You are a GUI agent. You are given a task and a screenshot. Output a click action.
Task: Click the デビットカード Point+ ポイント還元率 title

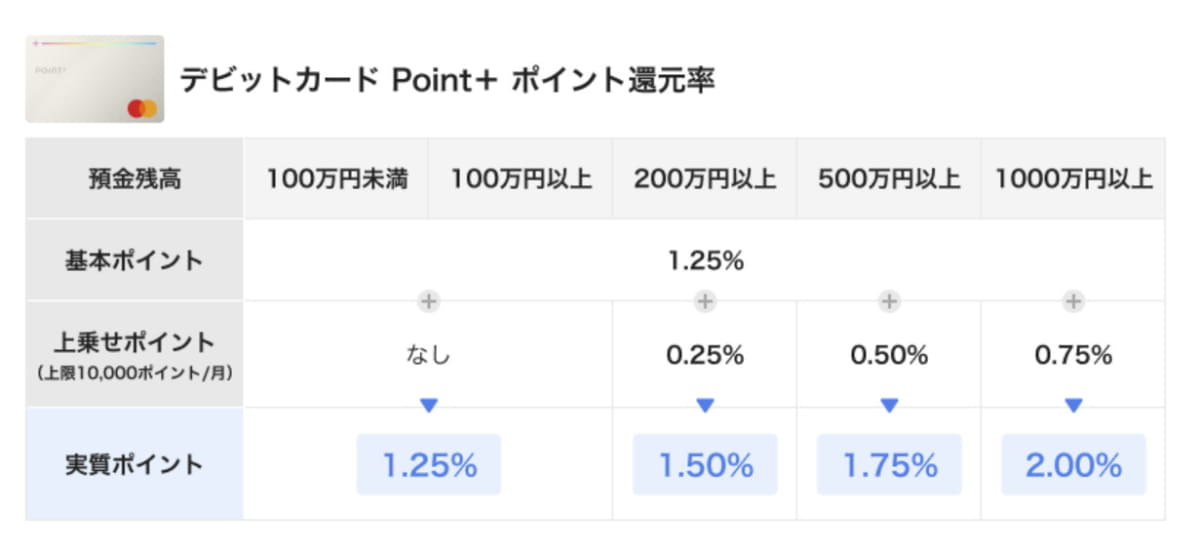click(446, 80)
